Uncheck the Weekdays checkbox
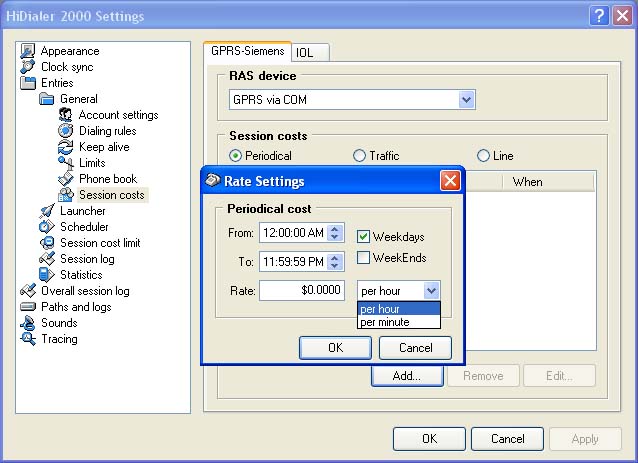The width and height of the screenshot is (638, 463). click(363, 236)
